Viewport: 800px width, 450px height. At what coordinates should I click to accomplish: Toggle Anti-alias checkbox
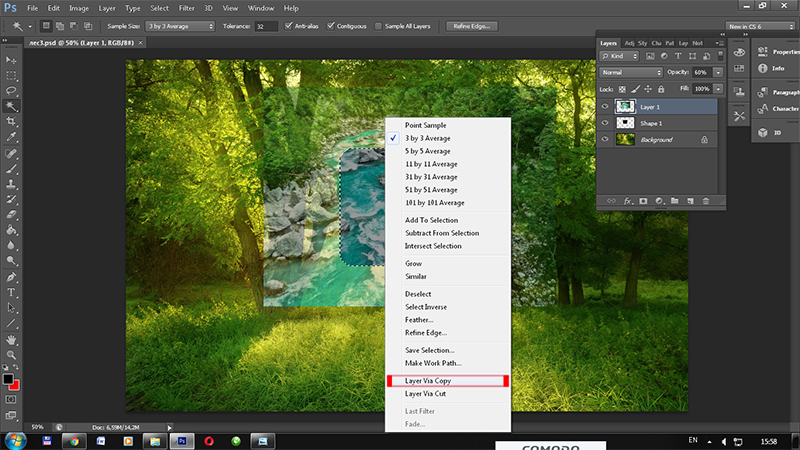point(289,26)
